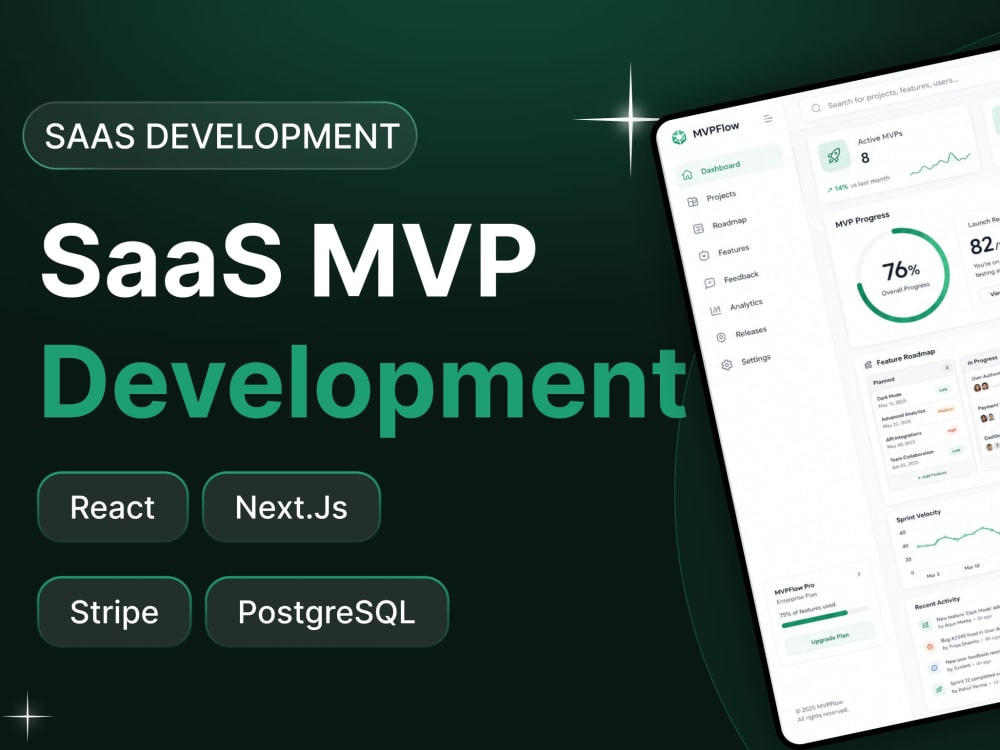The height and width of the screenshot is (750, 1000).
Task: Click the In Progress column header
Action: (x=982, y=361)
